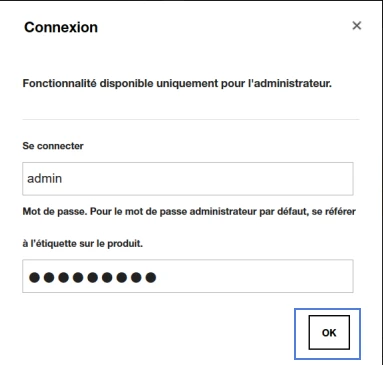The image size is (383, 365).
Task: Confirm the login with the OK button
Action: click(329, 332)
